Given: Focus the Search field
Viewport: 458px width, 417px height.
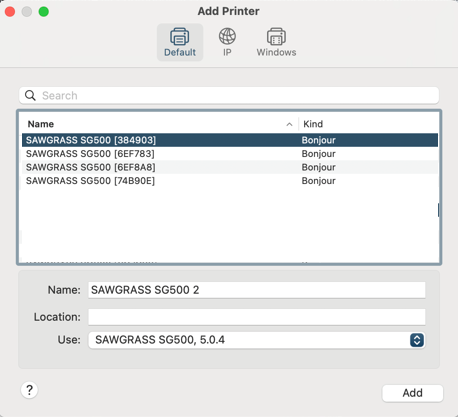Looking at the screenshot, I should tap(229, 96).
